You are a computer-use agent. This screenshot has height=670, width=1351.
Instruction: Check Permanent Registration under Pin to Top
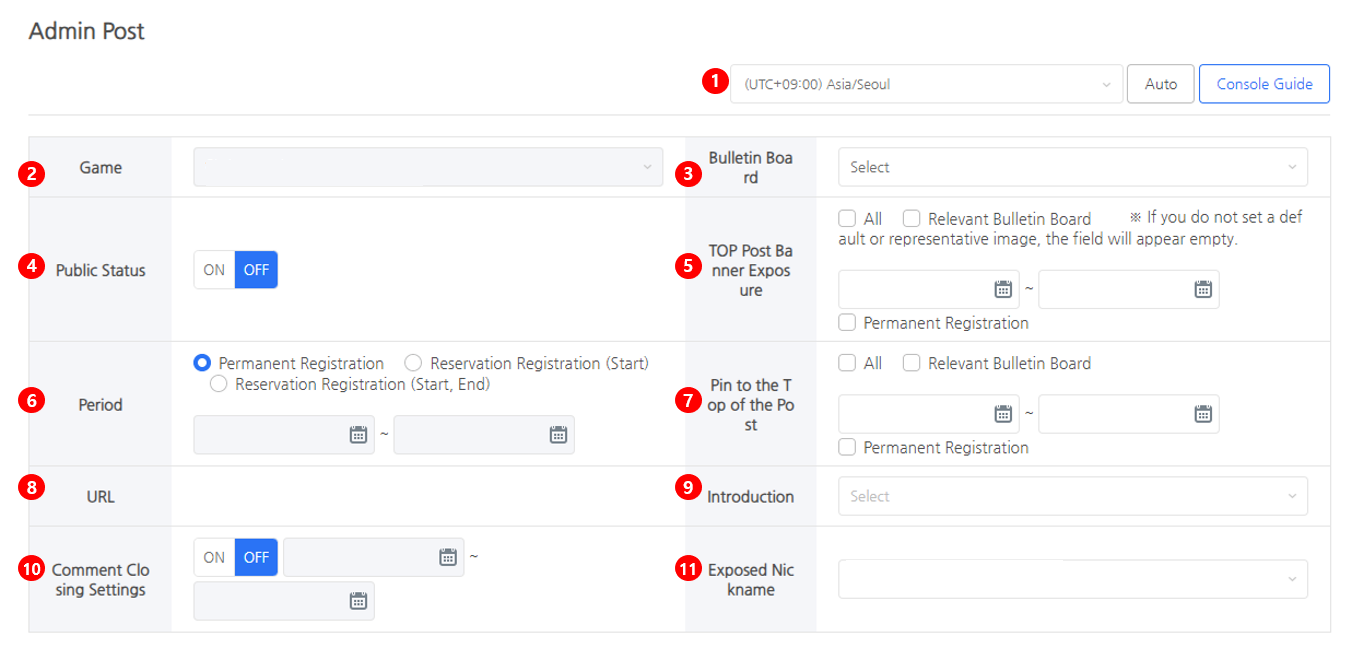coord(848,448)
